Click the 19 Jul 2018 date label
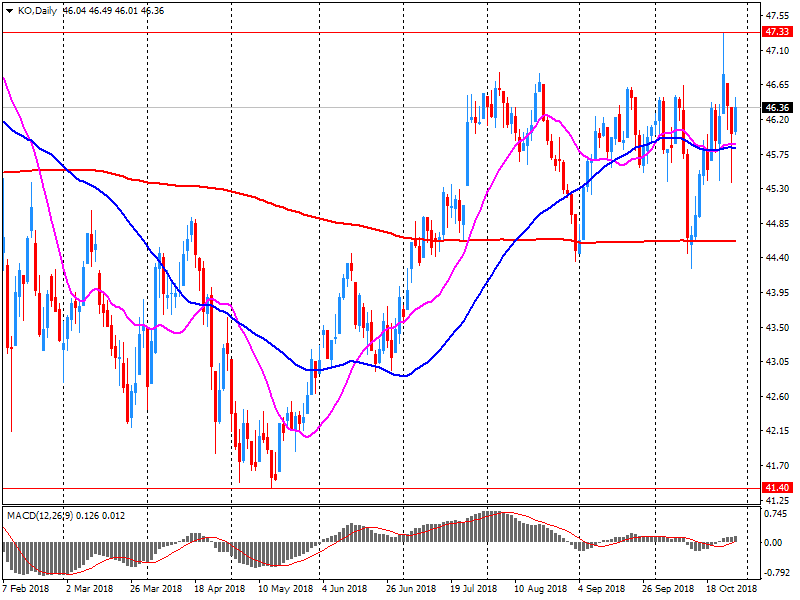This screenshot has width=800, height=600. [x=474, y=589]
